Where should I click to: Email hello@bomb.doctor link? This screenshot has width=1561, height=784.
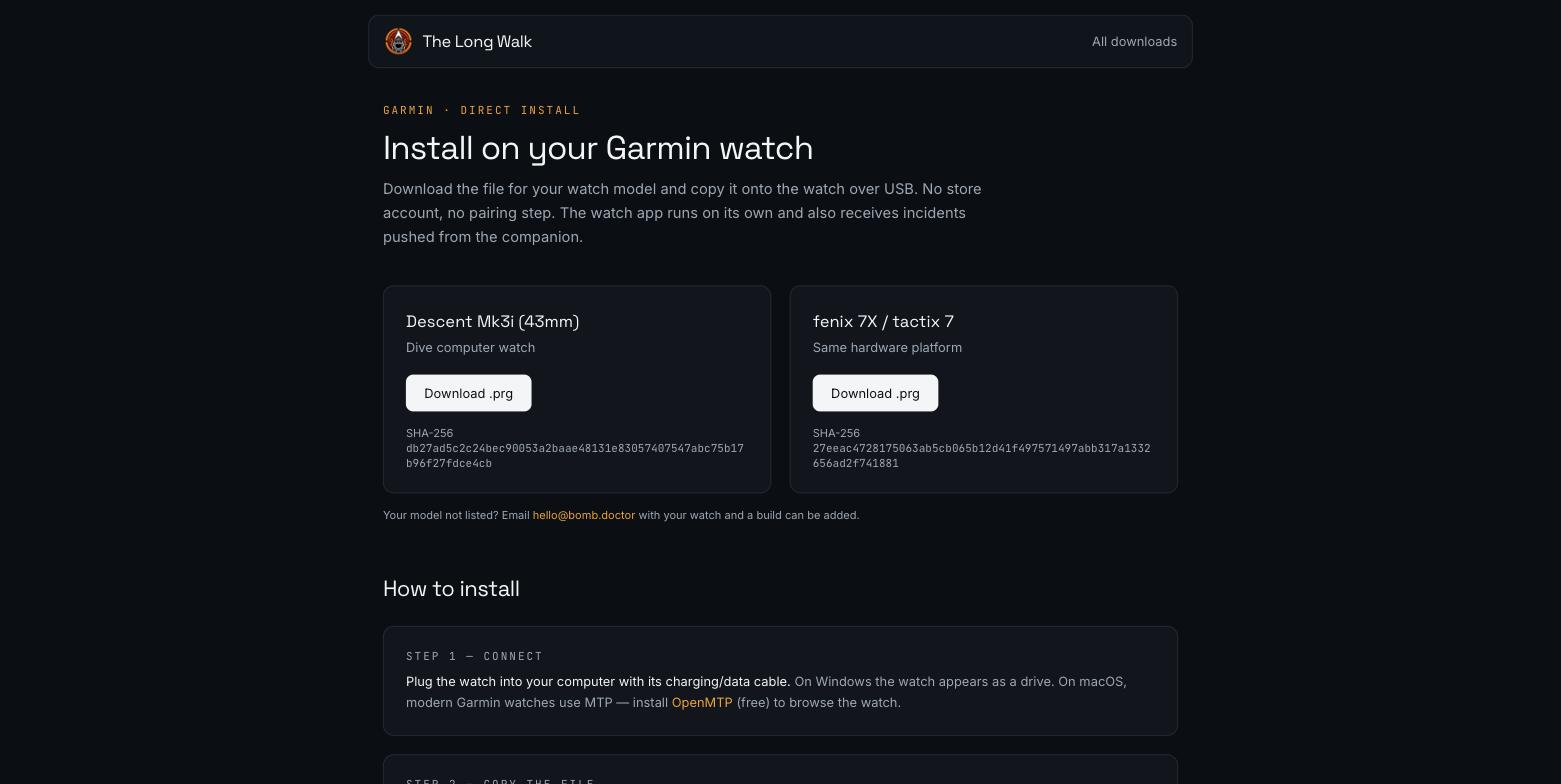point(584,515)
